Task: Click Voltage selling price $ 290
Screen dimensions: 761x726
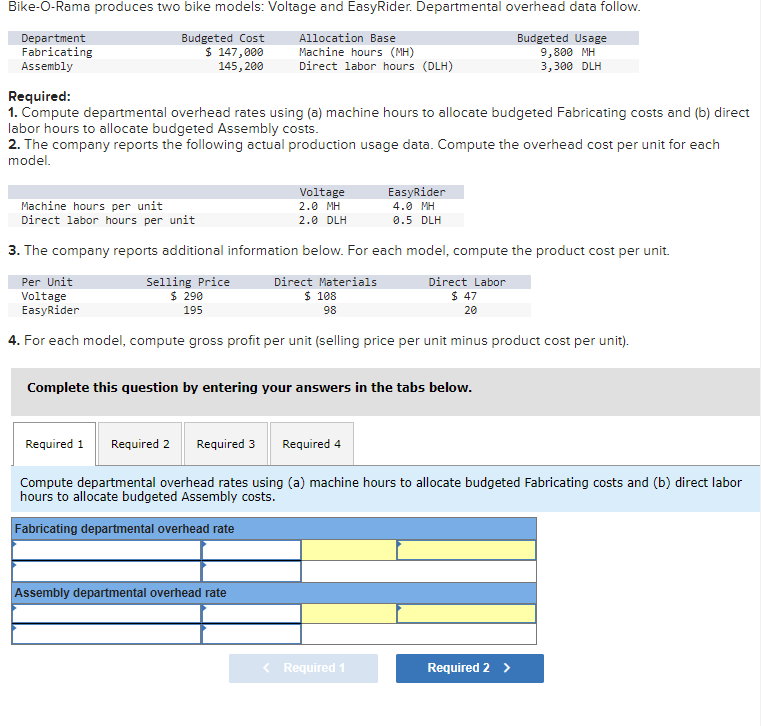Action: point(186,296)
